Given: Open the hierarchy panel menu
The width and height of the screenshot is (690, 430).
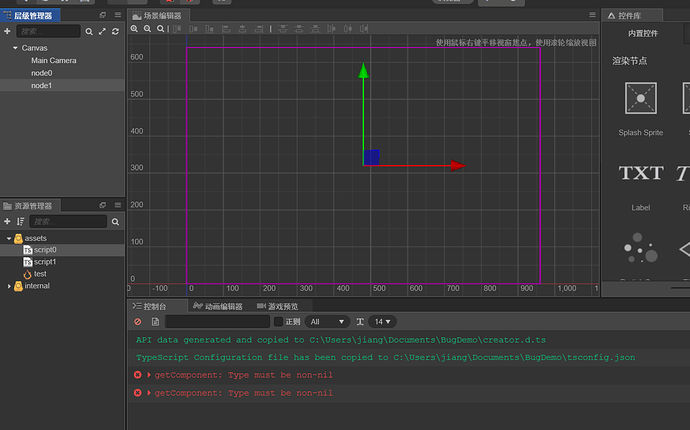Looking at the screenshot, I should pos(117,15).
